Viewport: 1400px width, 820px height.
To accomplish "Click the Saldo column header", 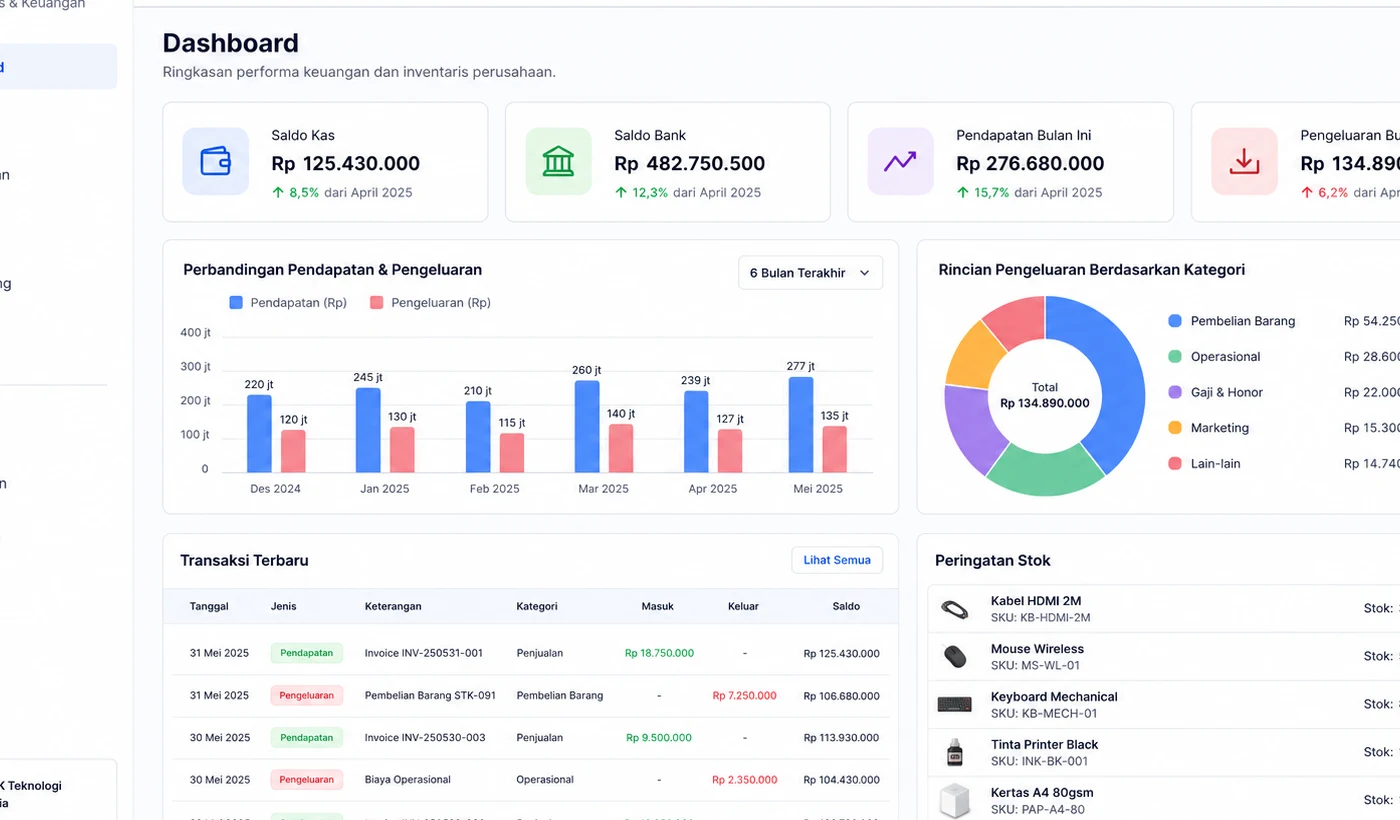I will tap(846, 606).
